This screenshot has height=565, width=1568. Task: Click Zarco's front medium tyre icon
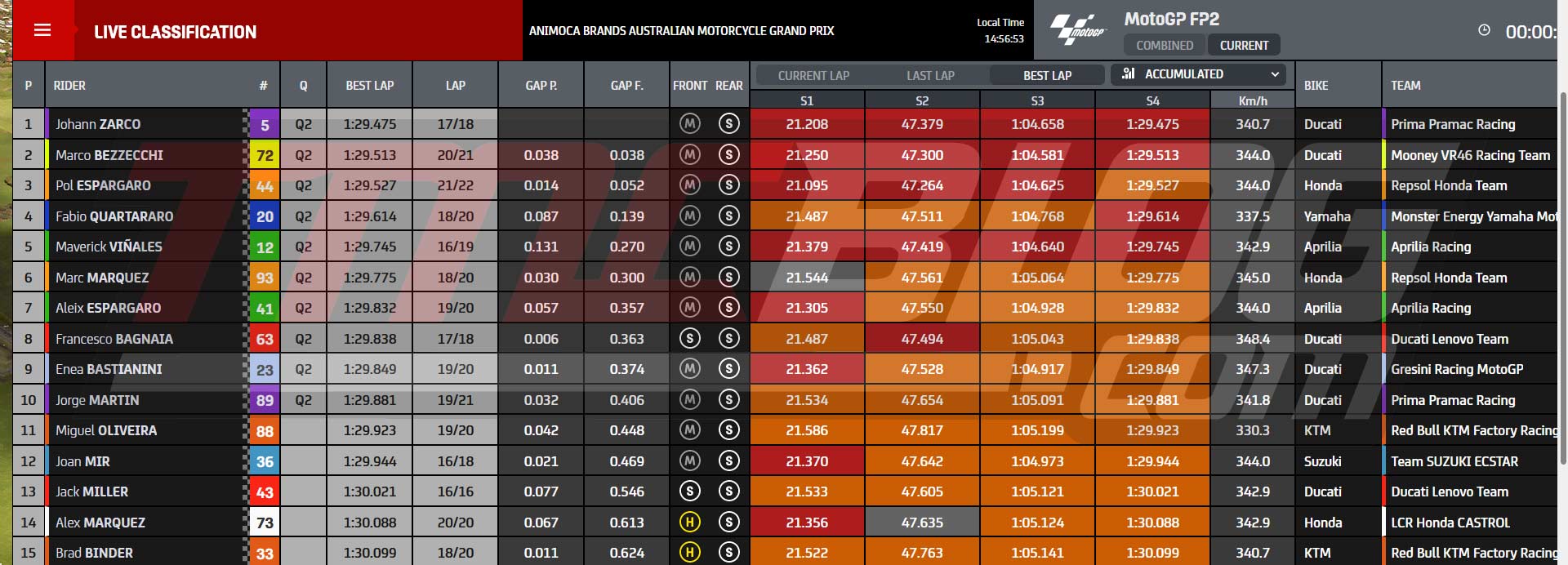pyautogui.click(x=690, y=124)
